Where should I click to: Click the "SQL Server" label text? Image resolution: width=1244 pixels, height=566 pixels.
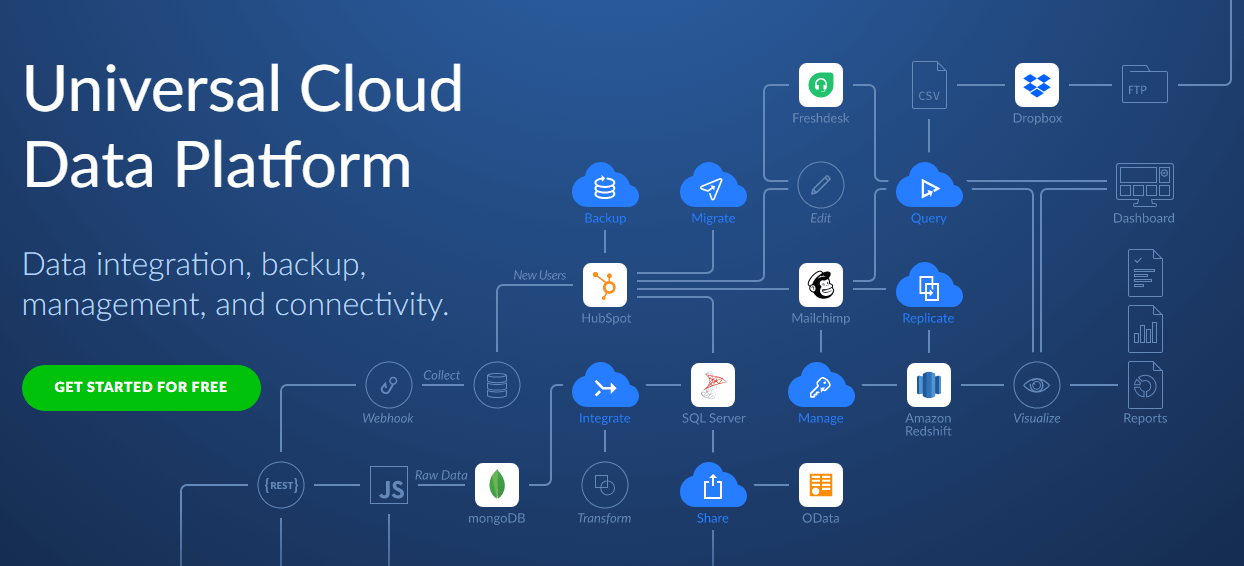(x=714, y=418)
